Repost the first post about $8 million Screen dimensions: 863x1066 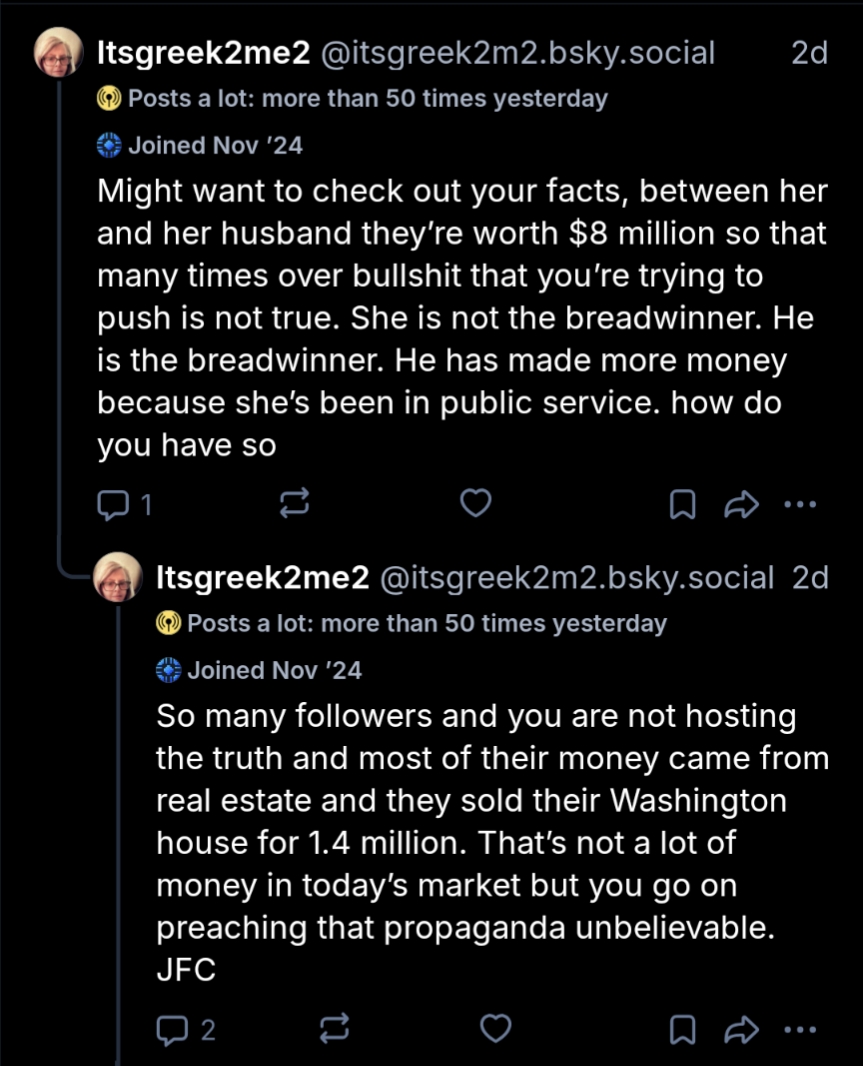pyautogui.click(x=294, y=505)
